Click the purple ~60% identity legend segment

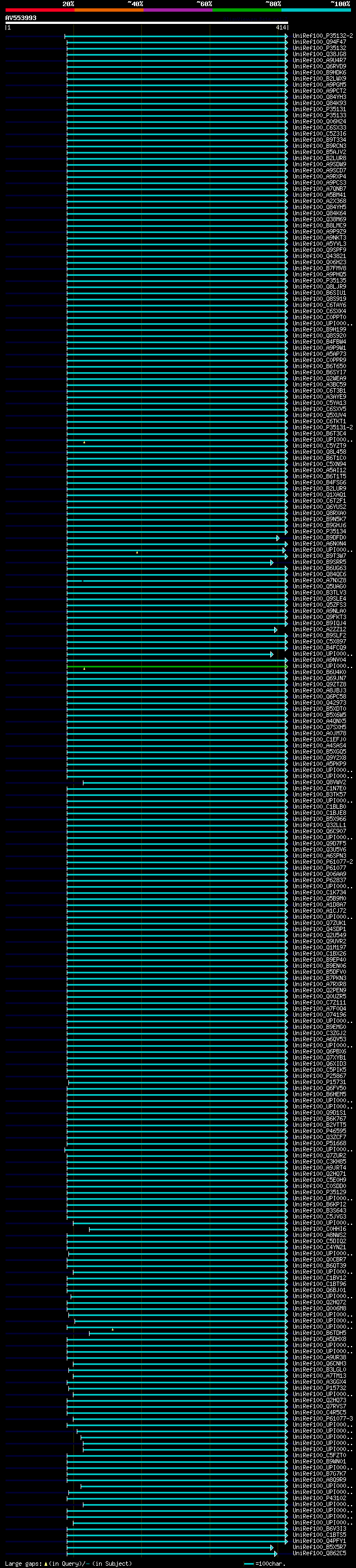(x=179, y=10)
